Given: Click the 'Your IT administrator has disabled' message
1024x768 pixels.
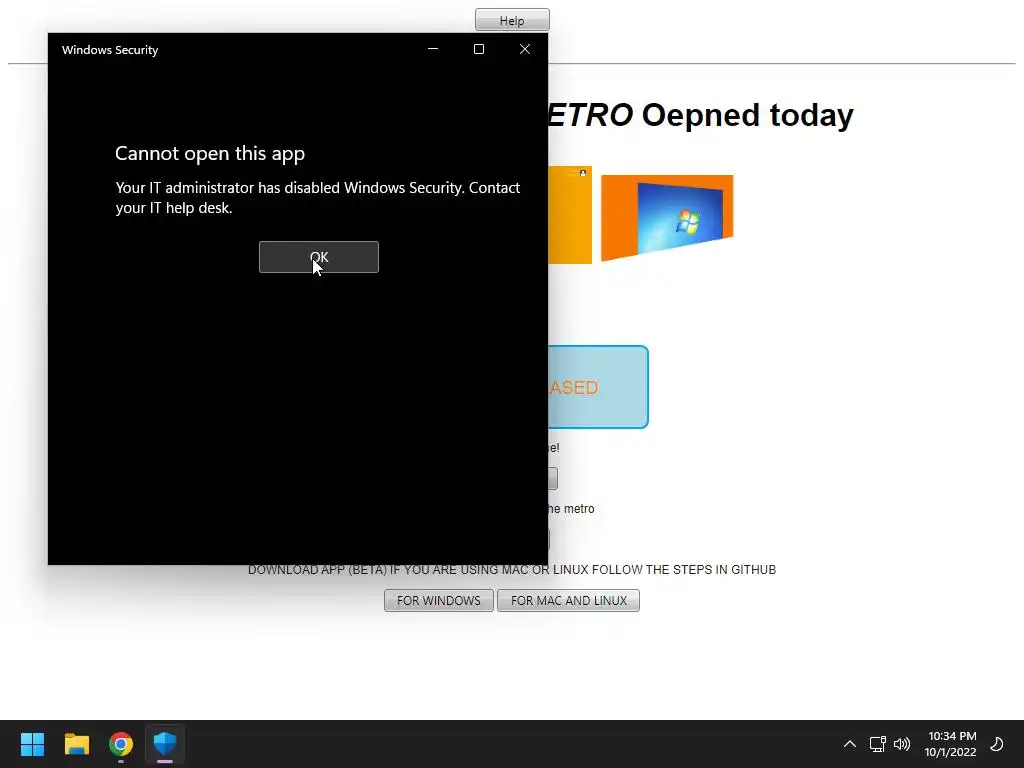Looking at the screenshot, I should tap(317, 197).
